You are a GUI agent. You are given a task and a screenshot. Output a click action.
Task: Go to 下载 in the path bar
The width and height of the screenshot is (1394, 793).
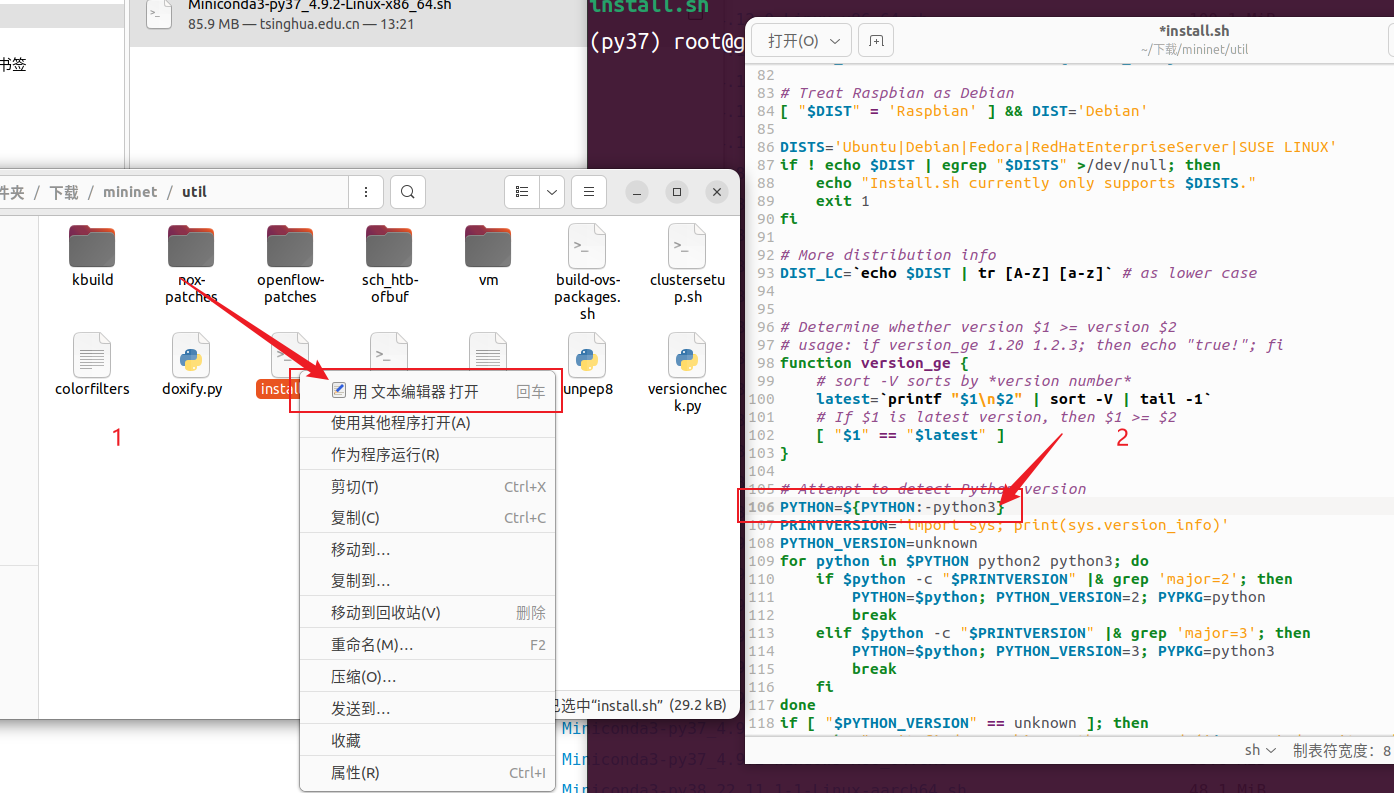[64, 192]
